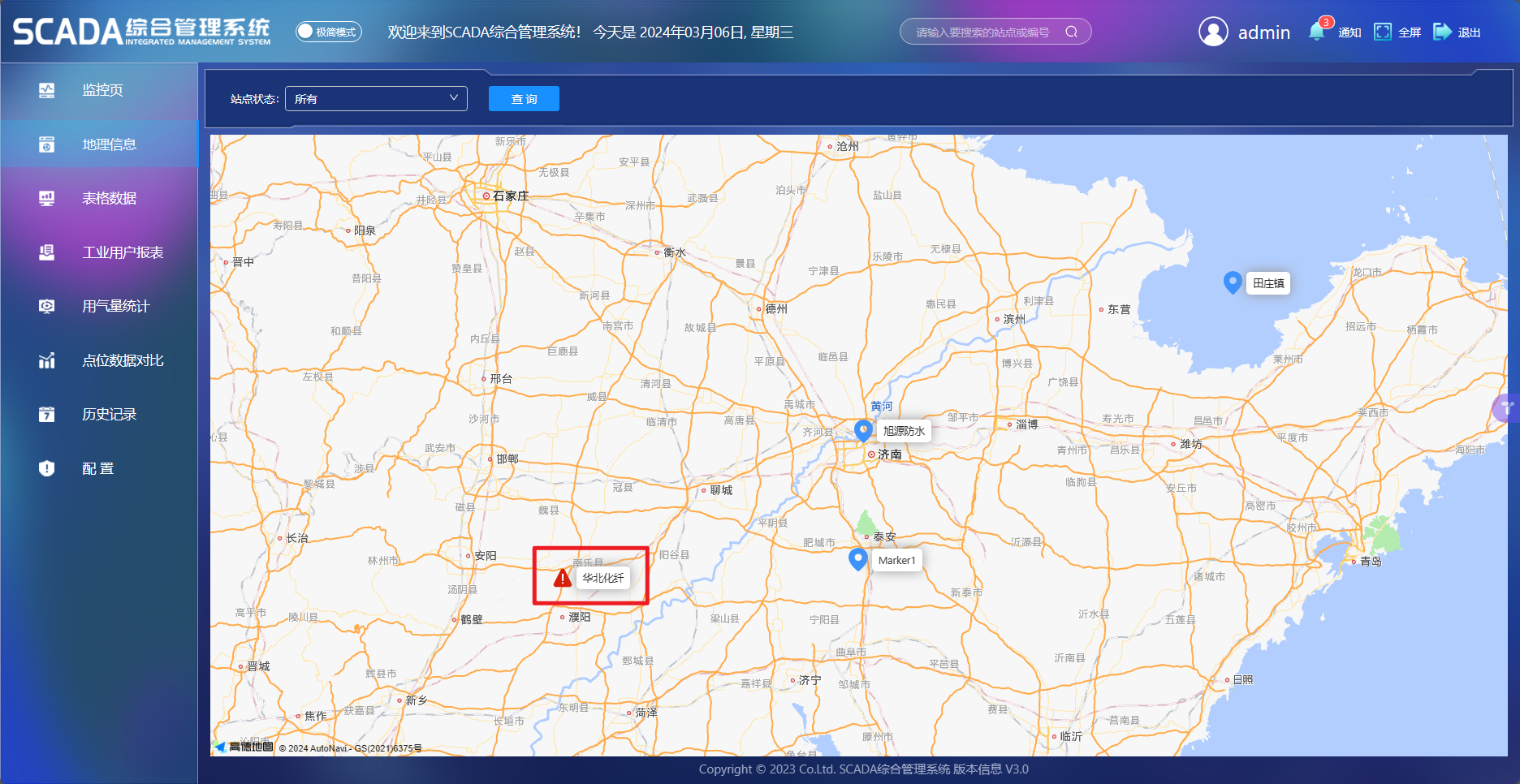Click the fullscreen icon
1520x784 pixels.
1382,32
